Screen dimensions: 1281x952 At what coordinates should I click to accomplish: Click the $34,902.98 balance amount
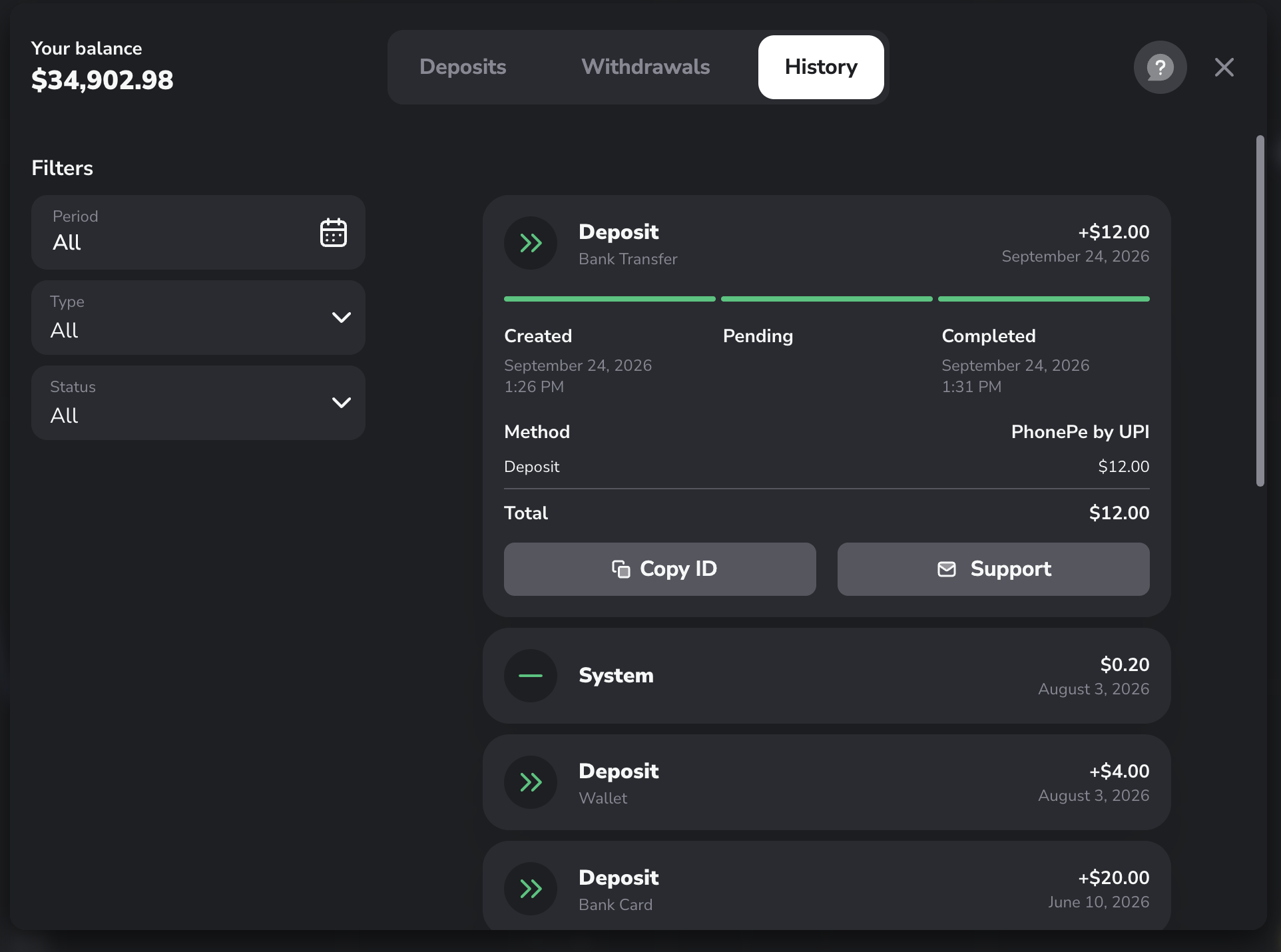point(103,81)
